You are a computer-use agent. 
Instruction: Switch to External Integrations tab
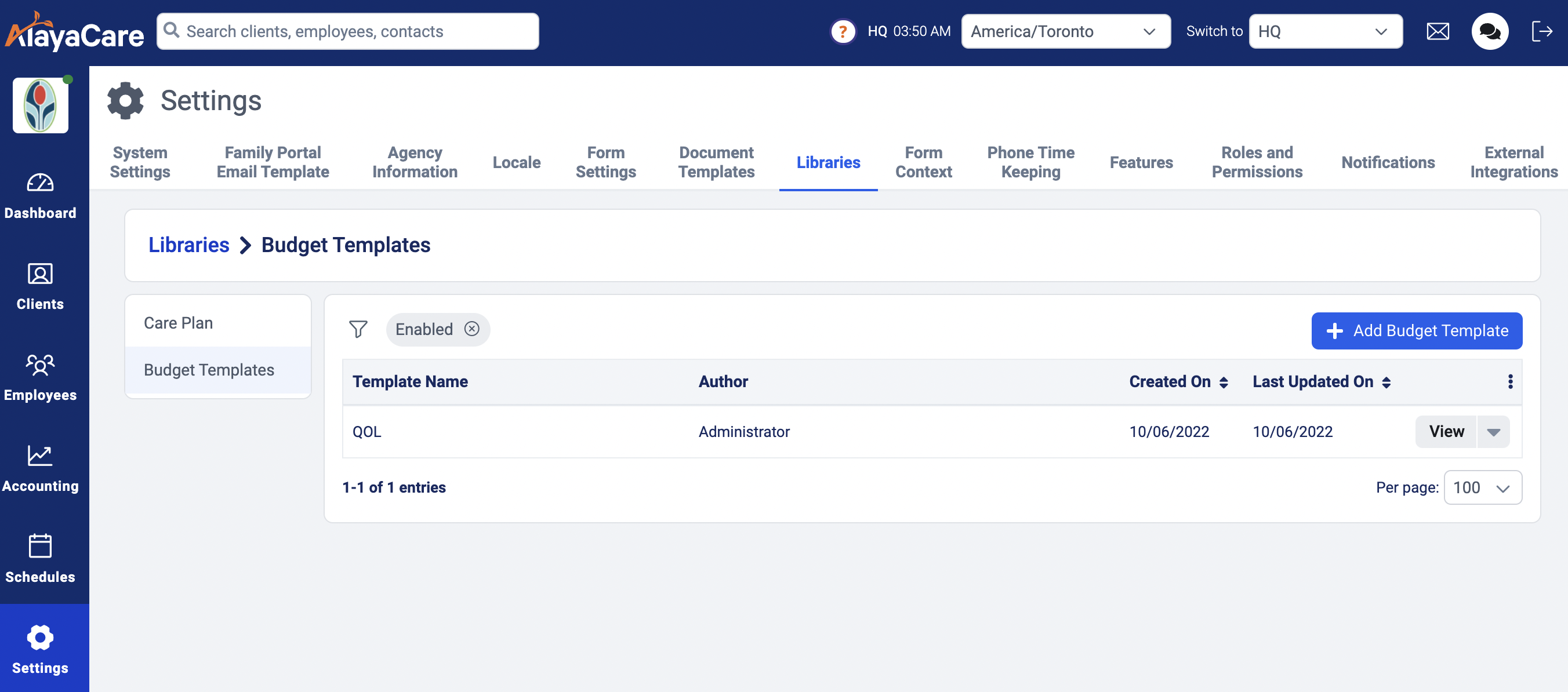pos(1514,162)
